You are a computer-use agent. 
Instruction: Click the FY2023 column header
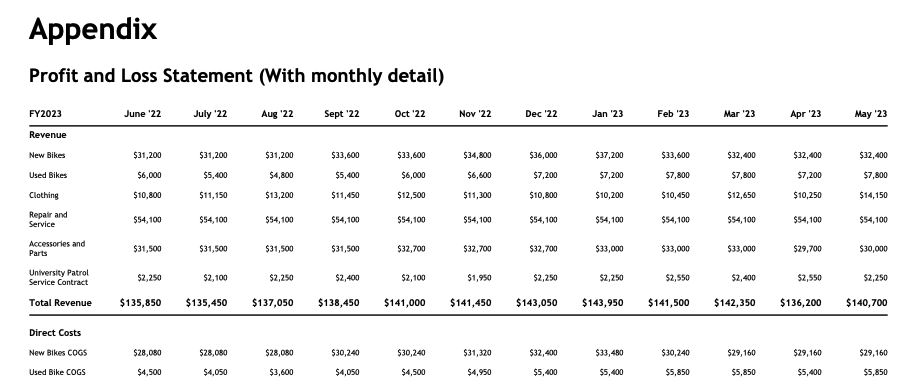45,114
